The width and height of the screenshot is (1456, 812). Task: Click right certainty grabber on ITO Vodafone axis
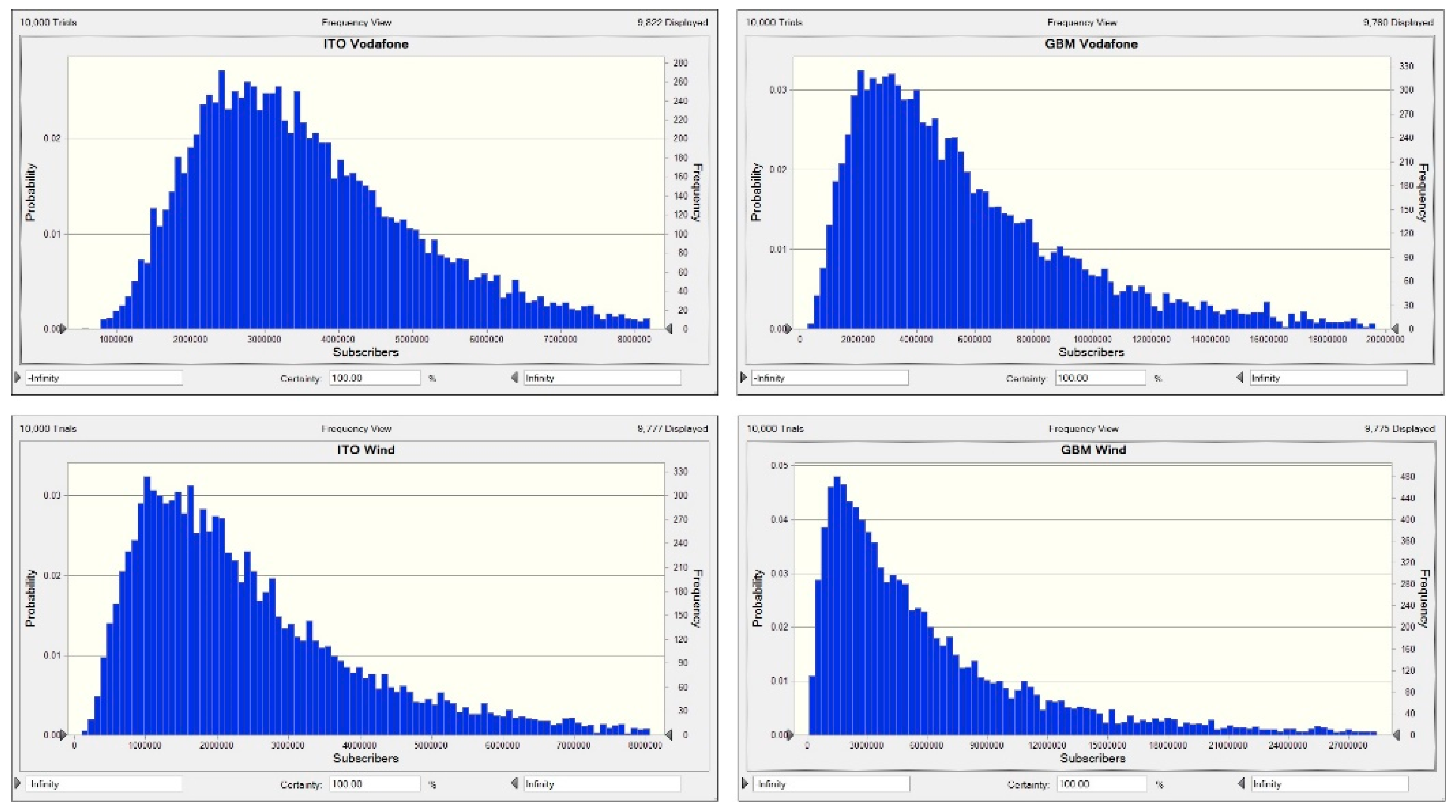coord(669,328)
